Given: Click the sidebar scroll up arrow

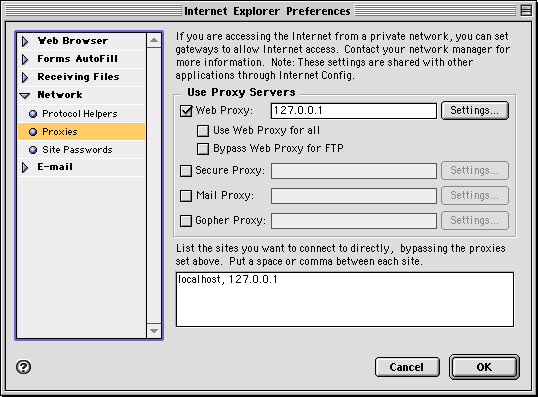Looking at the screenshot, I should point(154,41).
